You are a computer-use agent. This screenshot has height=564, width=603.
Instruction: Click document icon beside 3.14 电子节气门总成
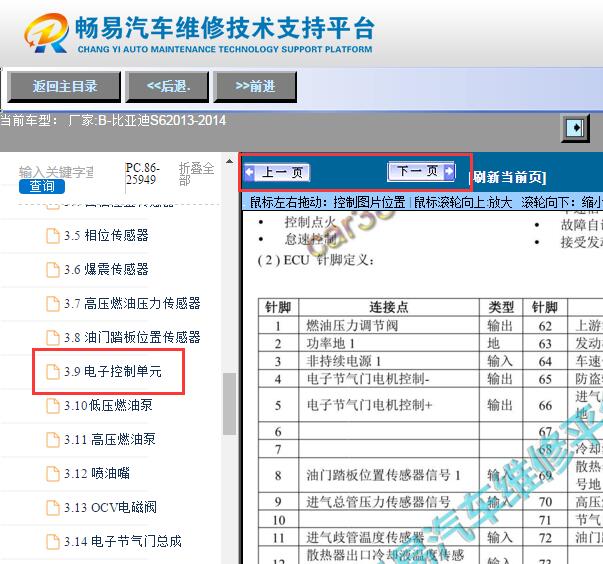coord(53,542)
